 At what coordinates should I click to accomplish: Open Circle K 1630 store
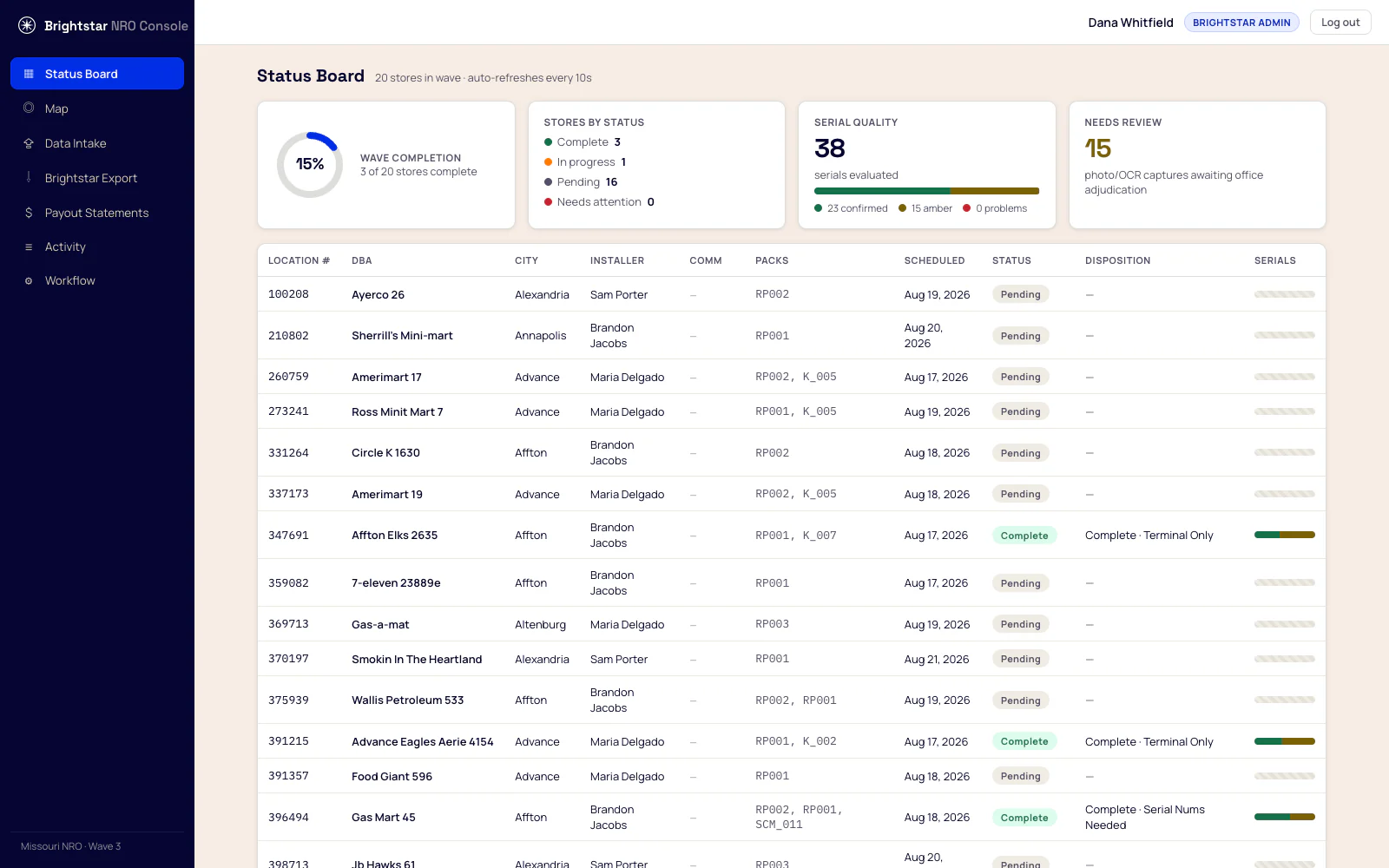coord(385,453)
